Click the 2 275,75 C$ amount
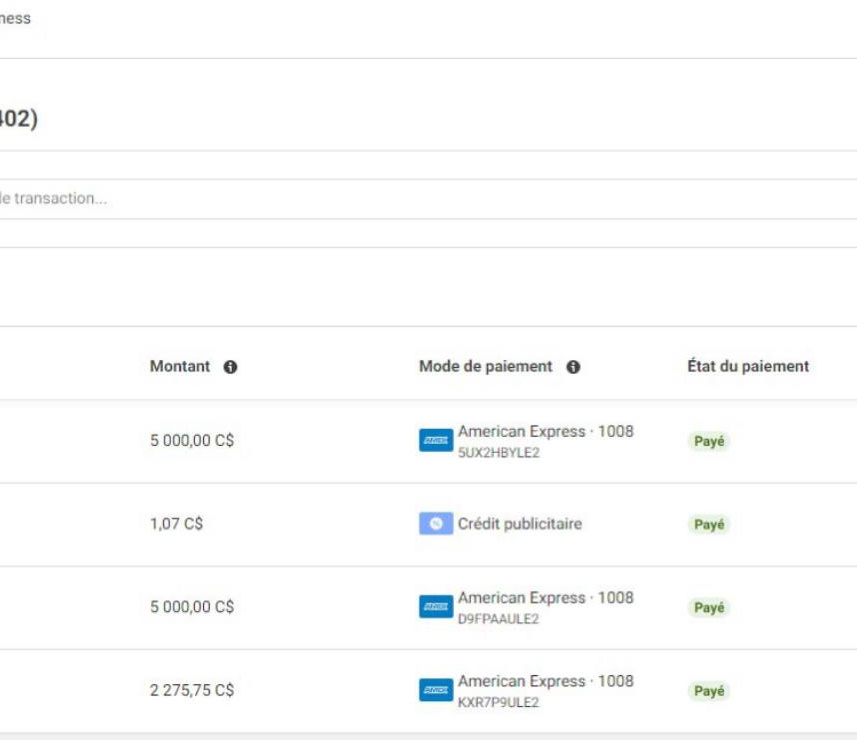This screenshot has width=857, height=740. pos(192,690)
